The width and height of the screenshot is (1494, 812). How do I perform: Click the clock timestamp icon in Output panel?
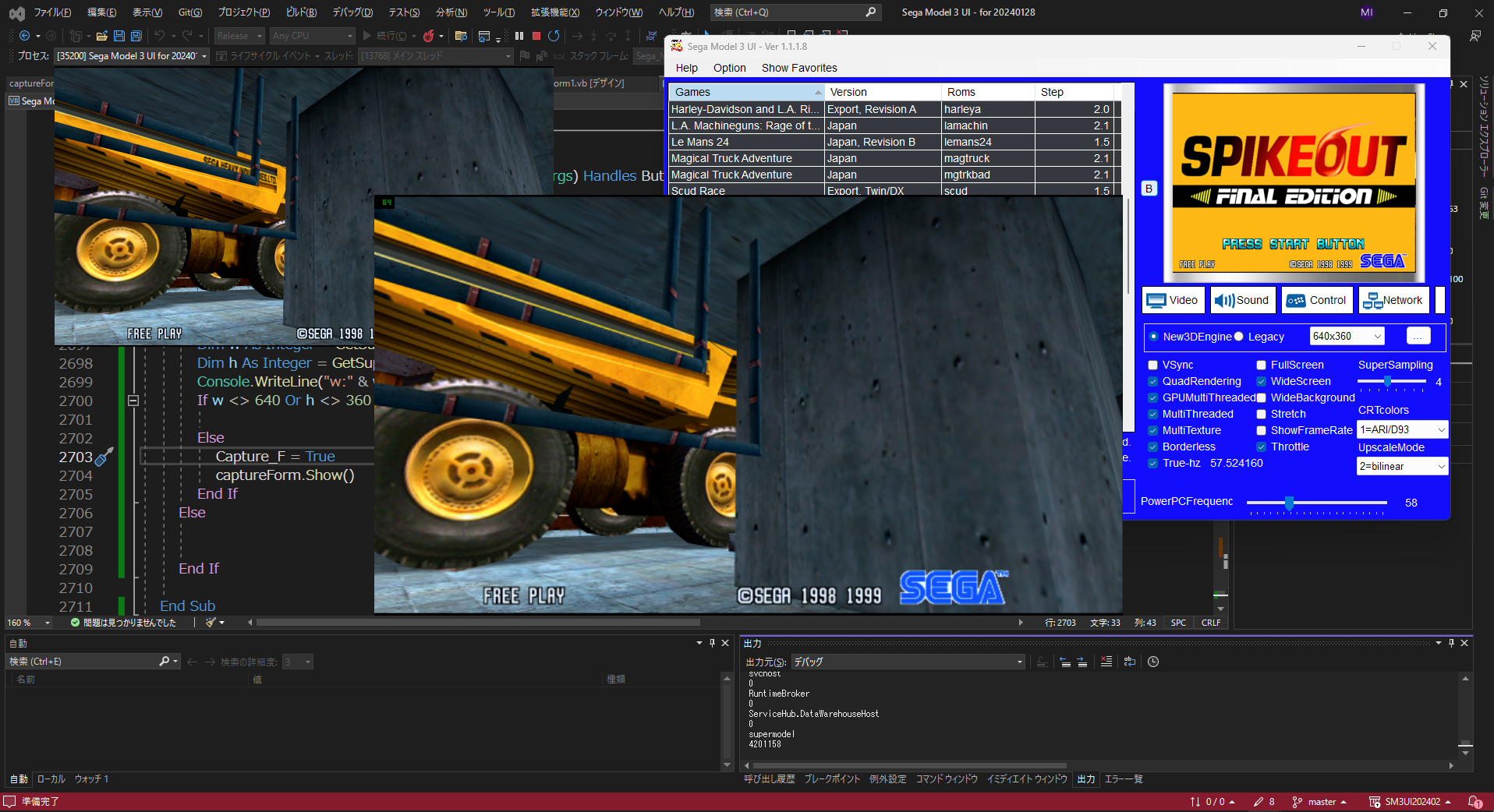click(x=1153, y=662)
